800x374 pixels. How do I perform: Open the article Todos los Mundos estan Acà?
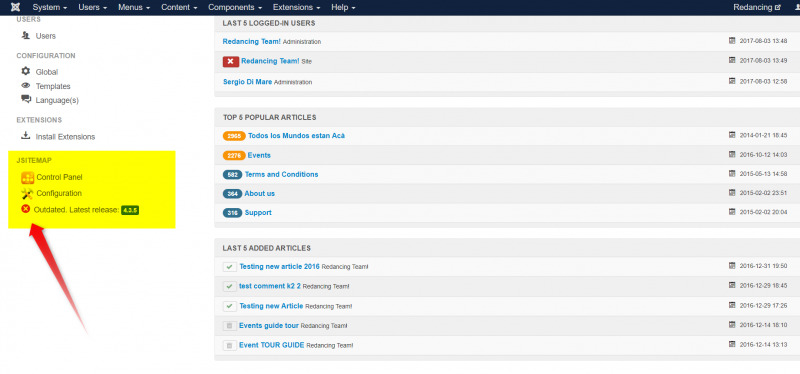(296, 136)
